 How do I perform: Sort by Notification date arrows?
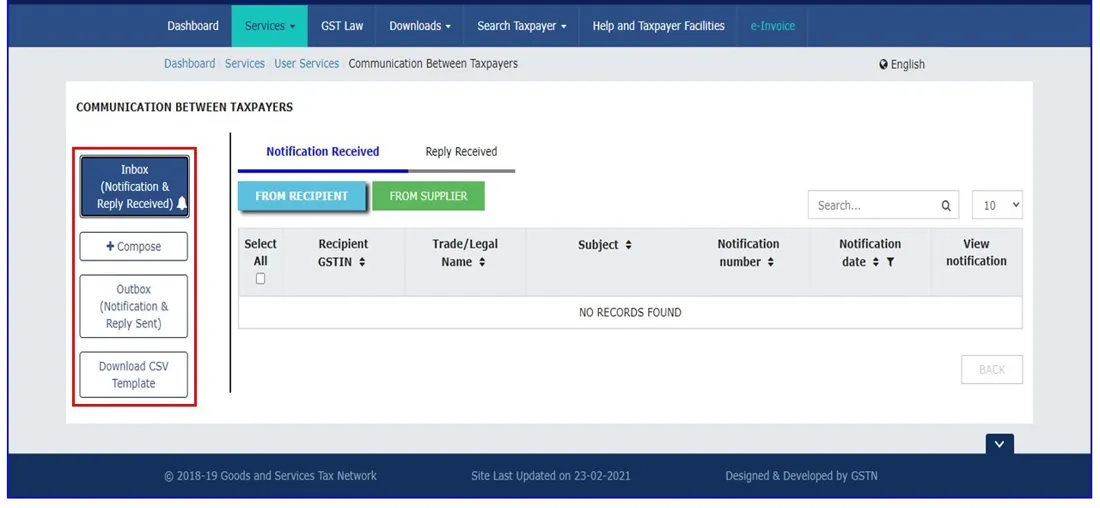click(x=876, y=262)
